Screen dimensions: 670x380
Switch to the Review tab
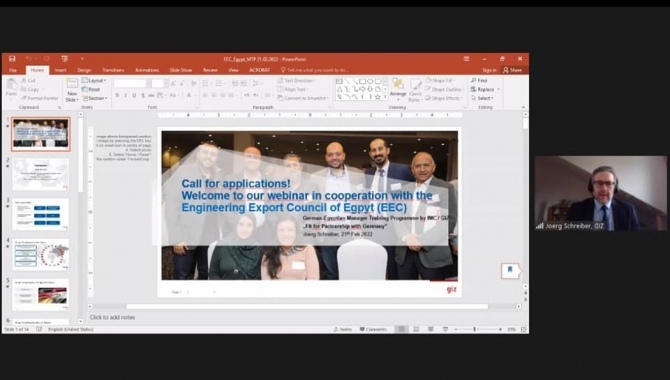pos(210,70)
